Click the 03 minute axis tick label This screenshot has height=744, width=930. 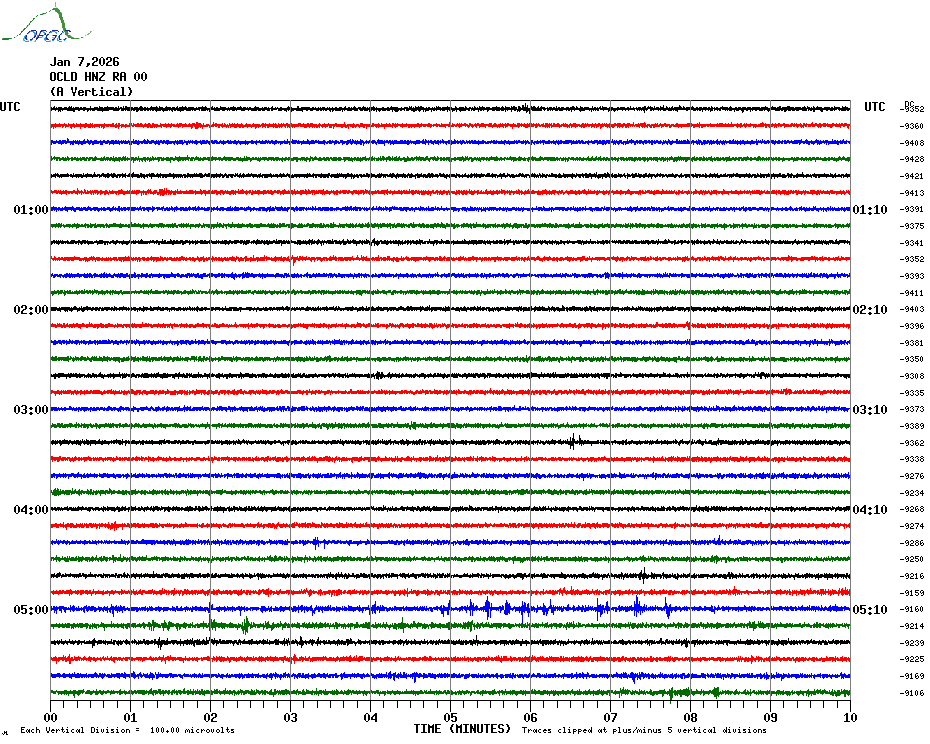291,717
